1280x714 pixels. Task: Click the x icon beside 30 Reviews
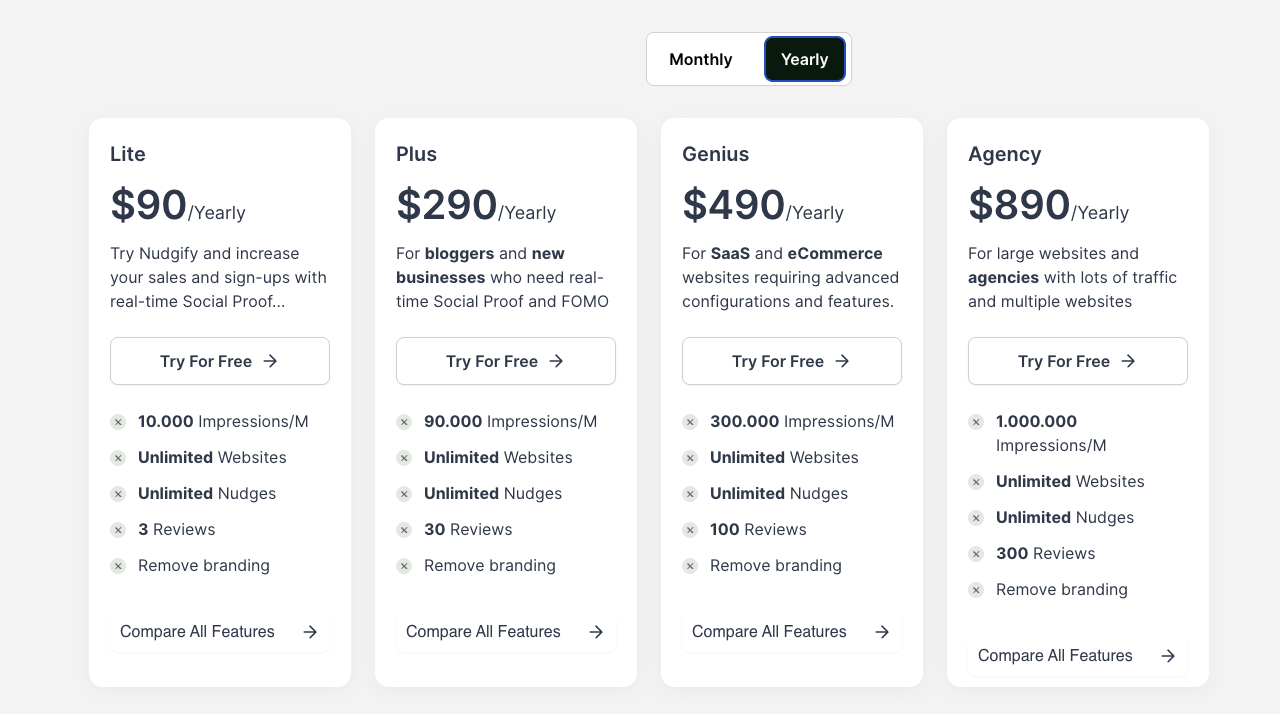coord(404,530)
